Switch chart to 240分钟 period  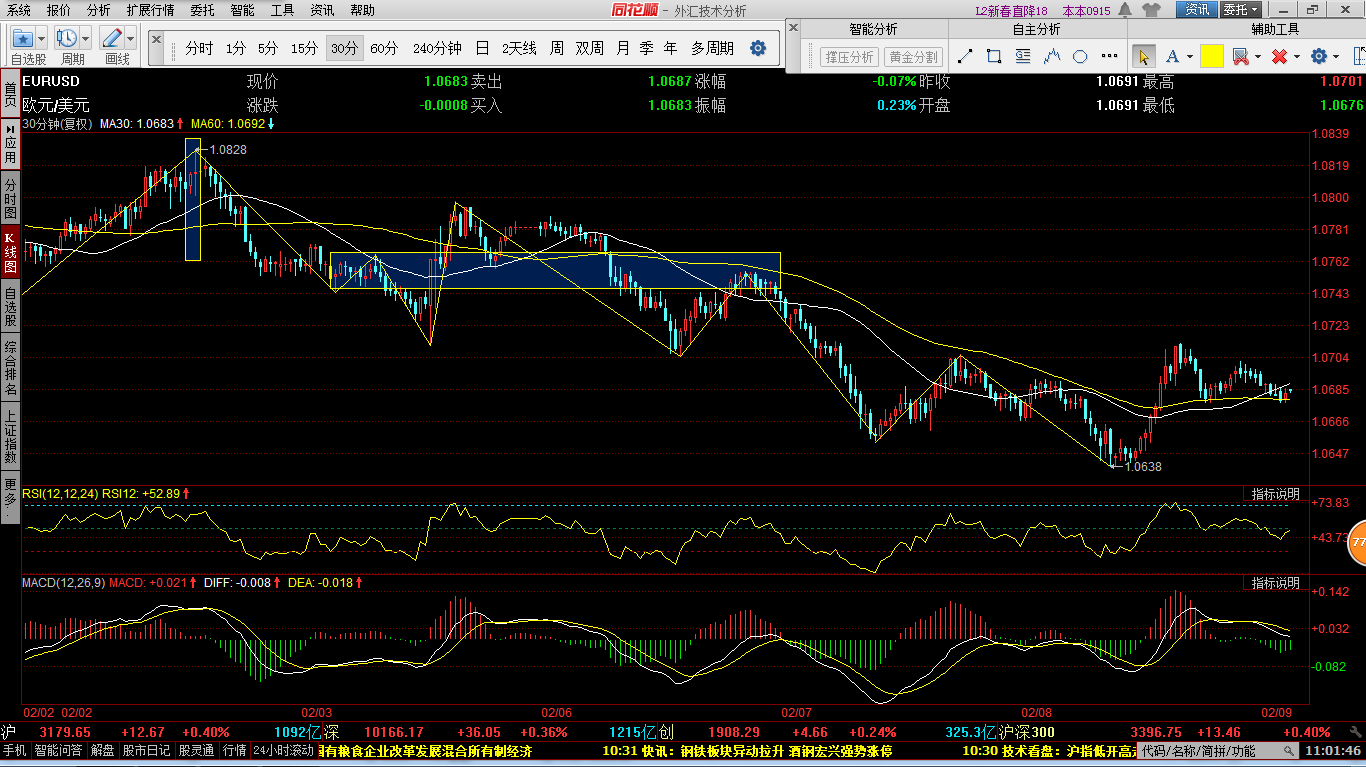(437, 48)
